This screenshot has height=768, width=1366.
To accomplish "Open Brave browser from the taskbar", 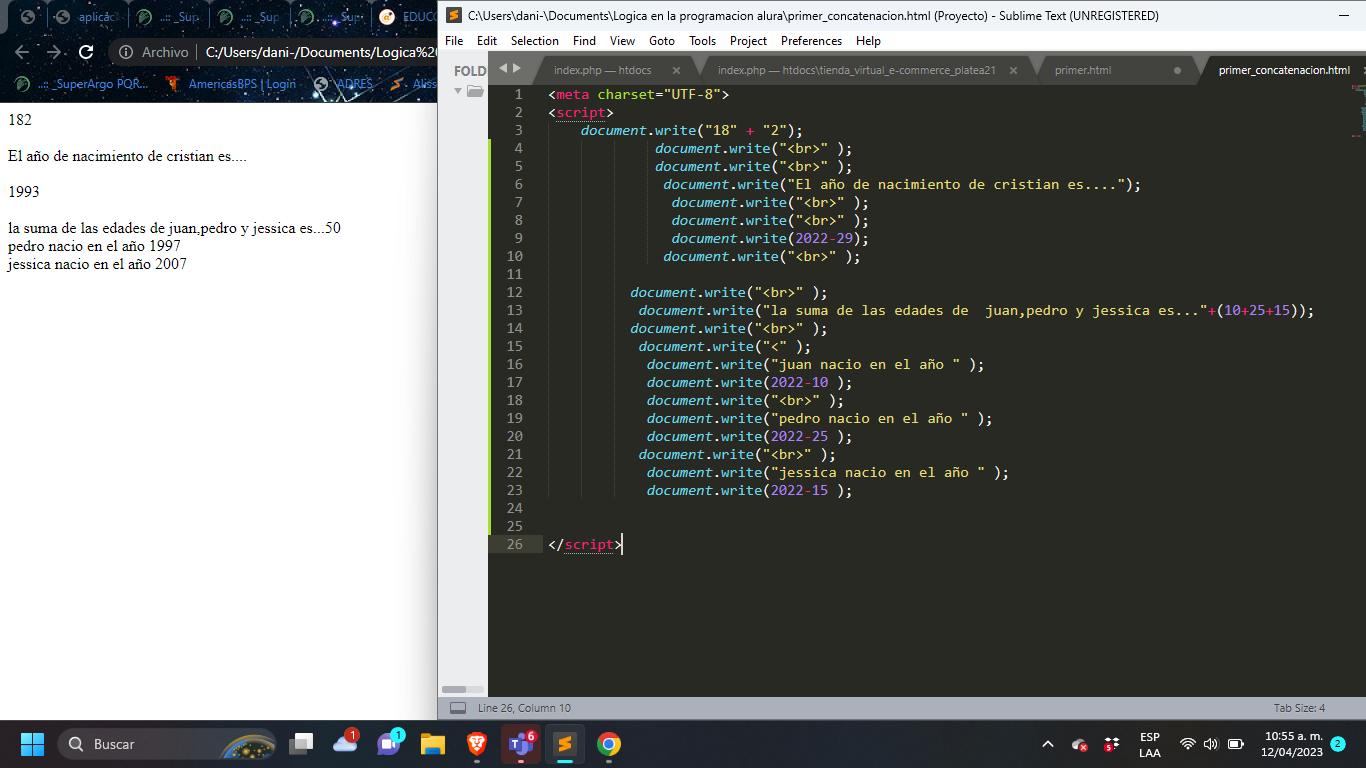I will [477, 744].
